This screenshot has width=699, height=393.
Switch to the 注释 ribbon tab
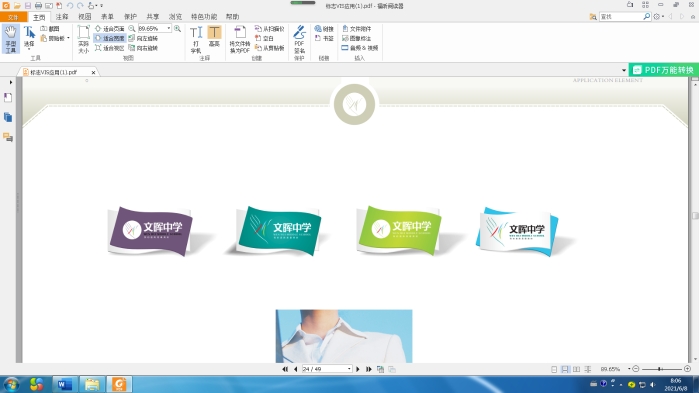(x=62, y=16)
